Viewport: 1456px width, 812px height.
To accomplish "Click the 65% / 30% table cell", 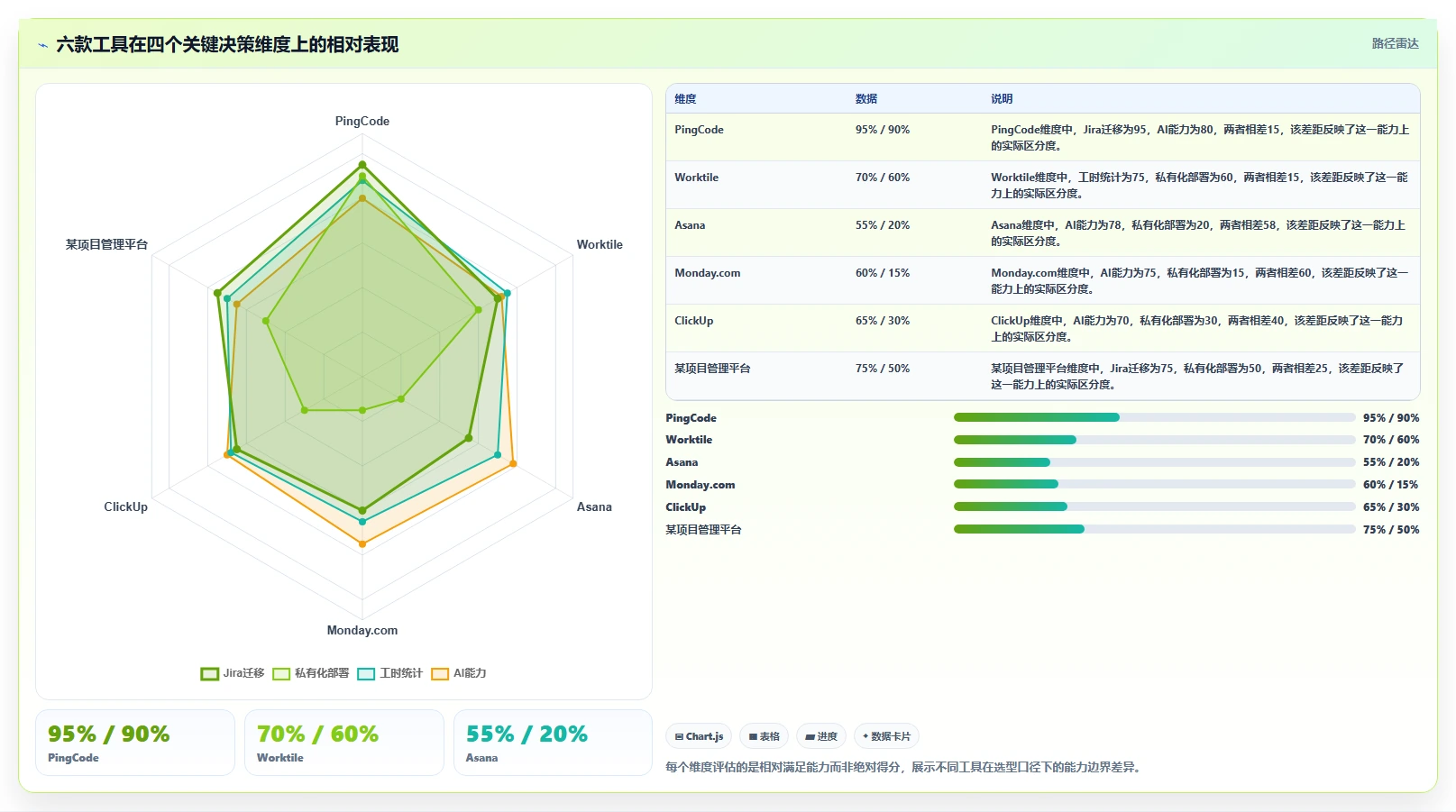I will (x=883, y=321).
